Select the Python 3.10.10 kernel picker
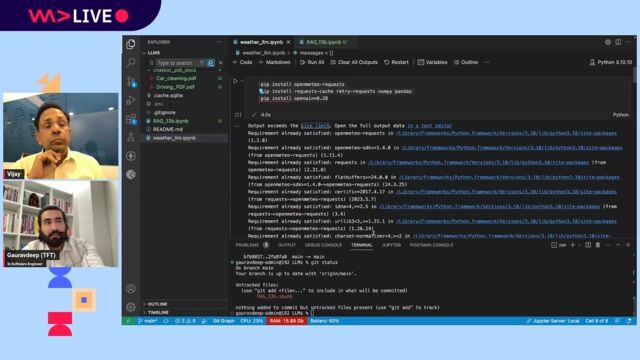Screen dimensions: 640x360 [611, 62]
